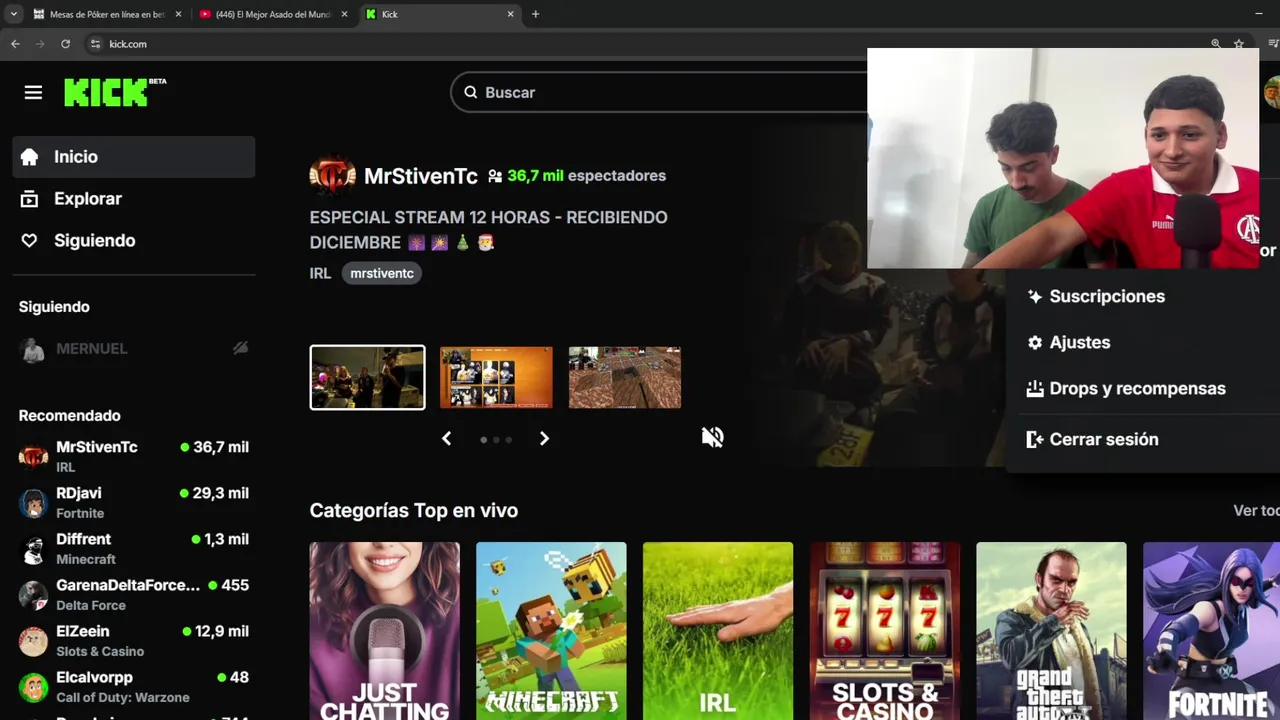This screenshot has width=1280, height=720.
Task: Open offline channel MERNUEL
Action: coord(134,349)
